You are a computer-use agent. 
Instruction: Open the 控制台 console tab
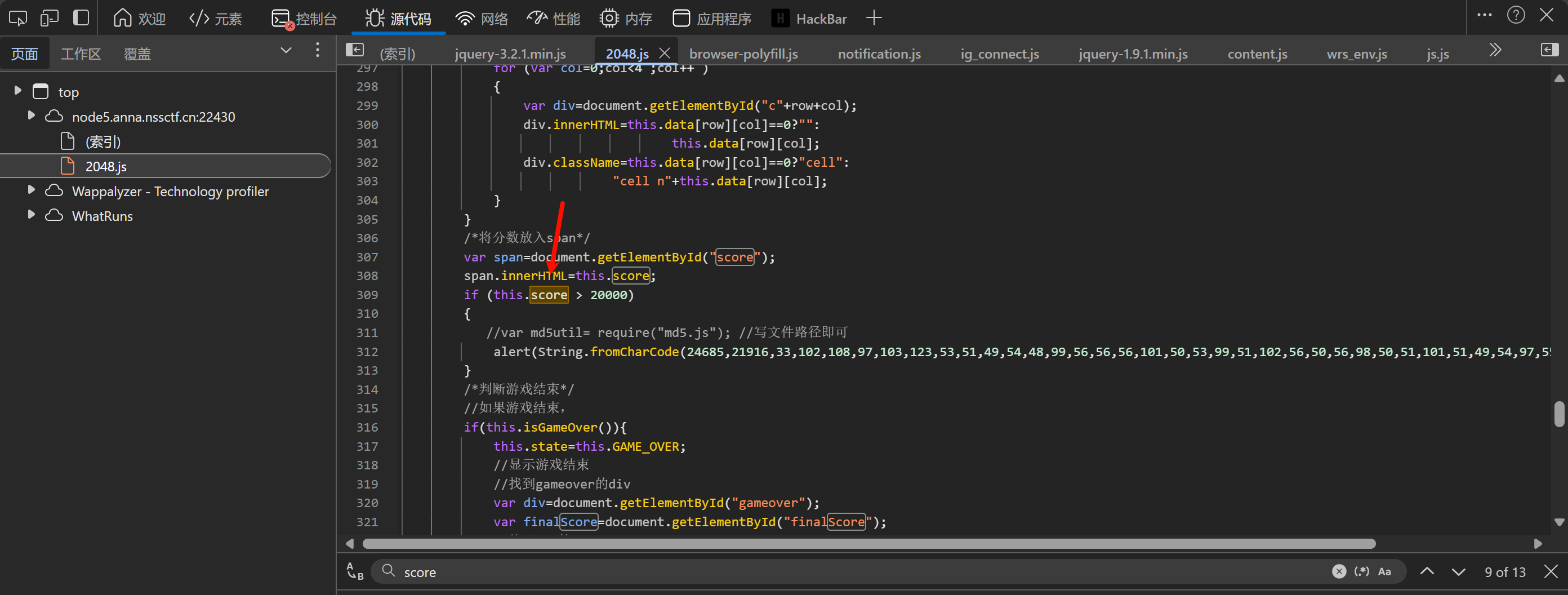click(x=303, y=19)
